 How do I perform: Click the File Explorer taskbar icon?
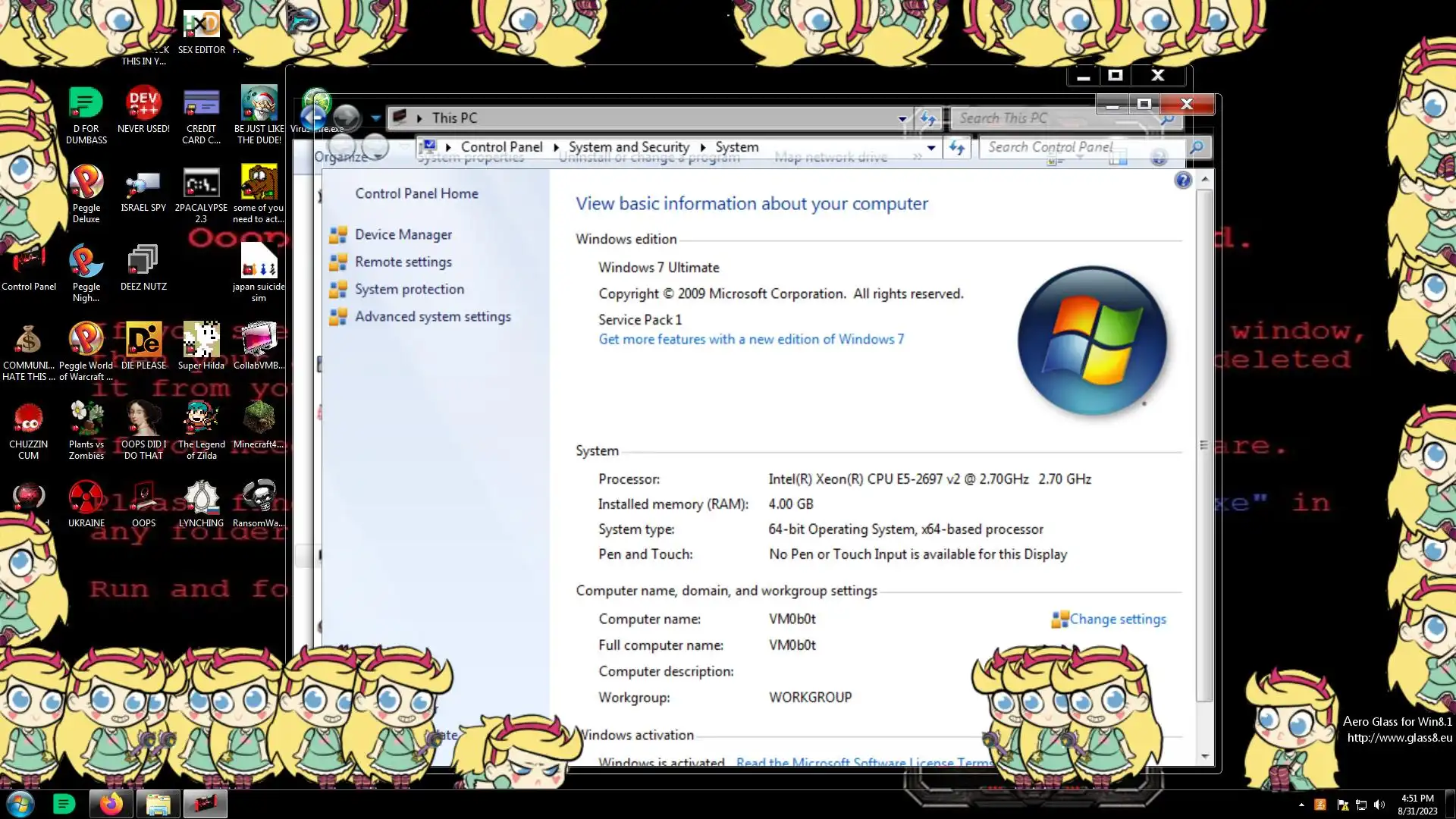click(158, 804)
